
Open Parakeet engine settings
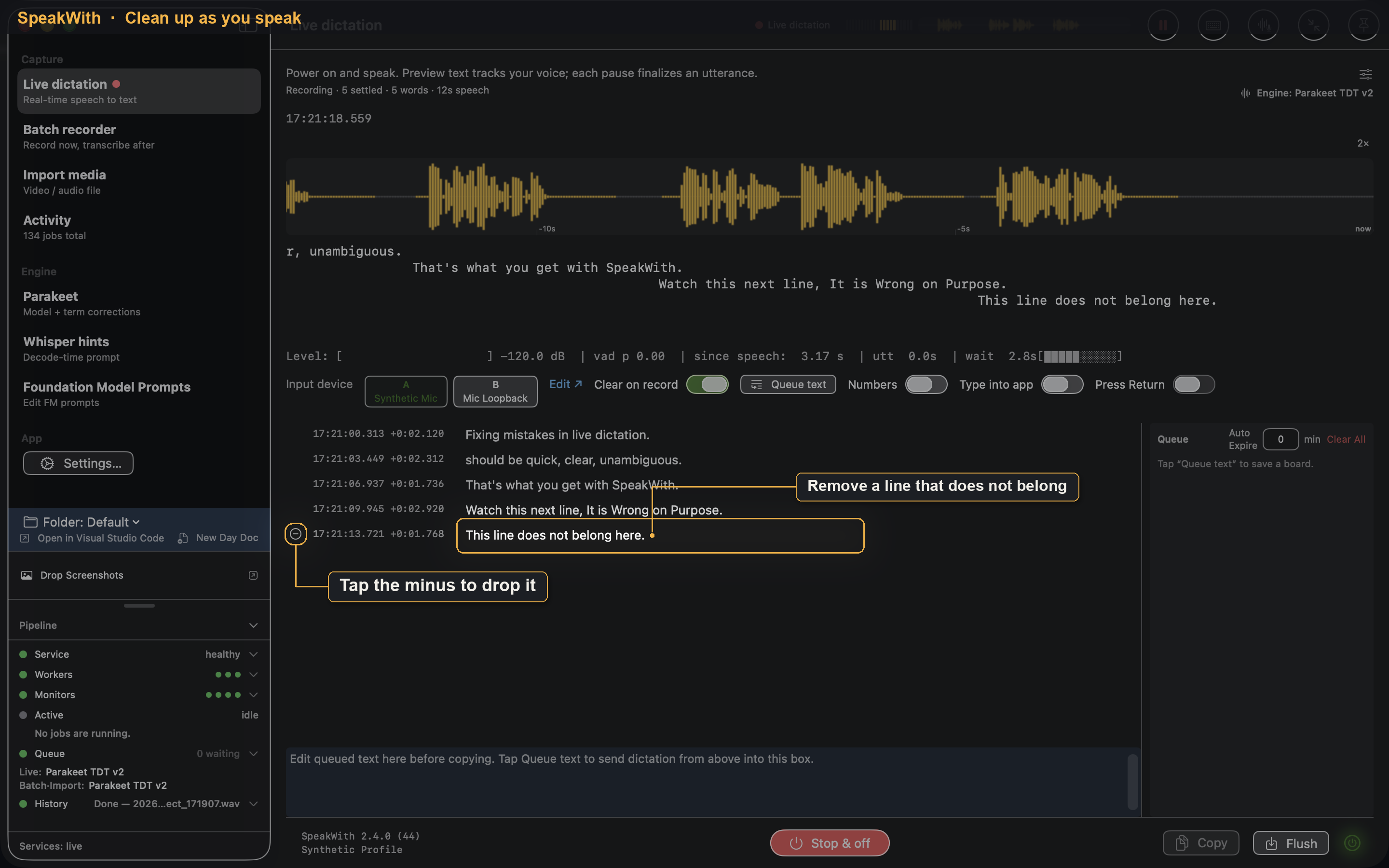(x=139, y=304)
